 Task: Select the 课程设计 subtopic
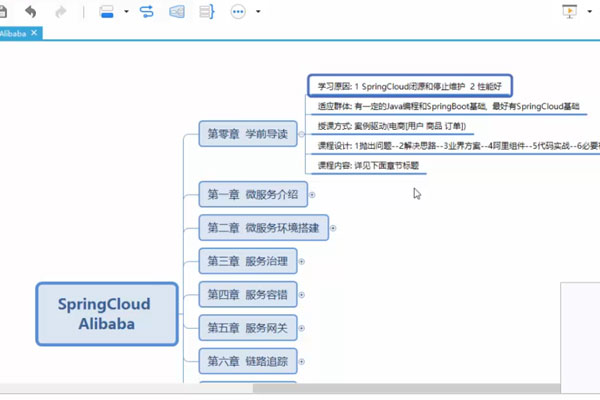tap(457, 146)
